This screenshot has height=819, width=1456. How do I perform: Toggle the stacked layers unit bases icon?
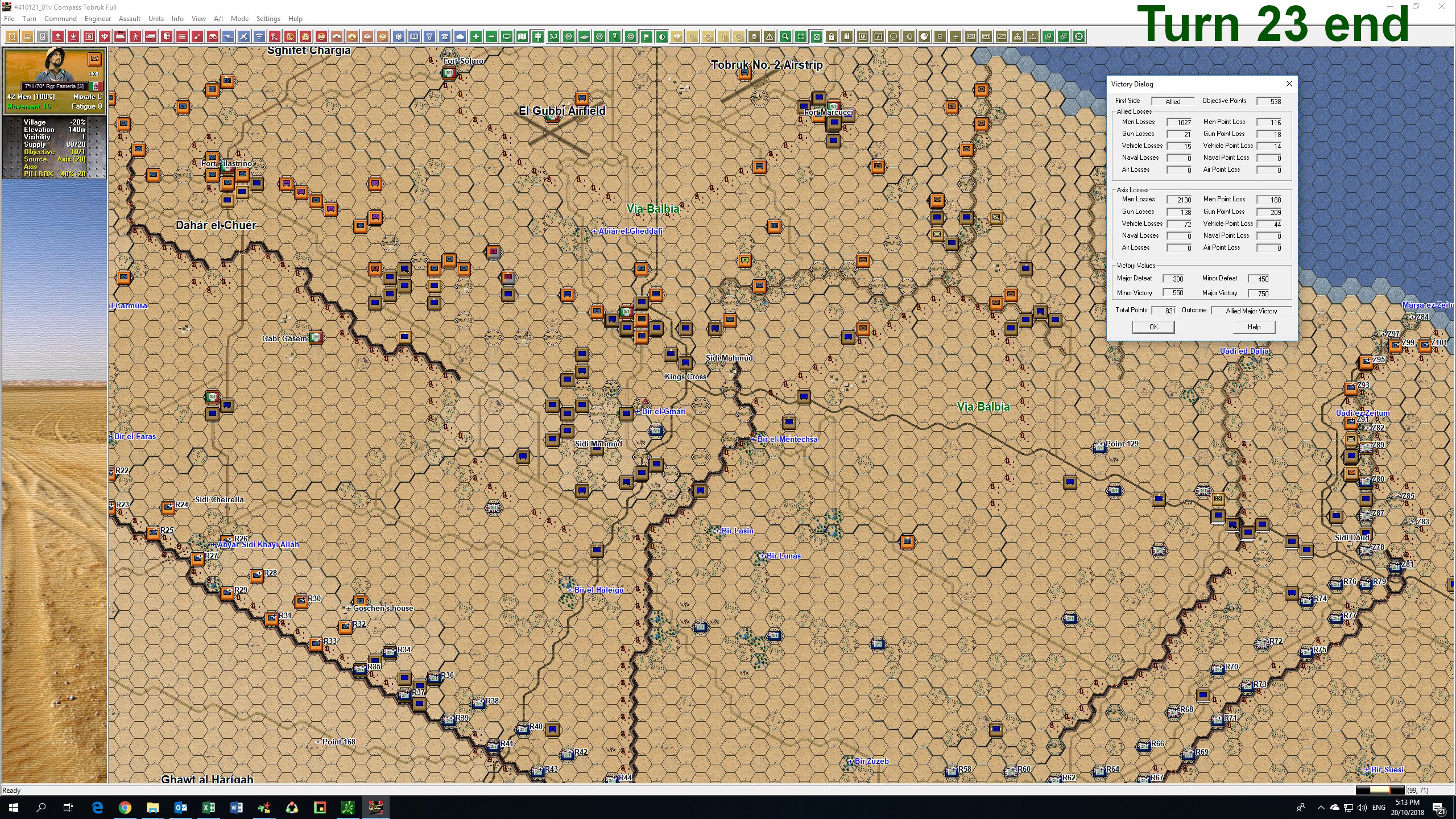coord(753,36)
